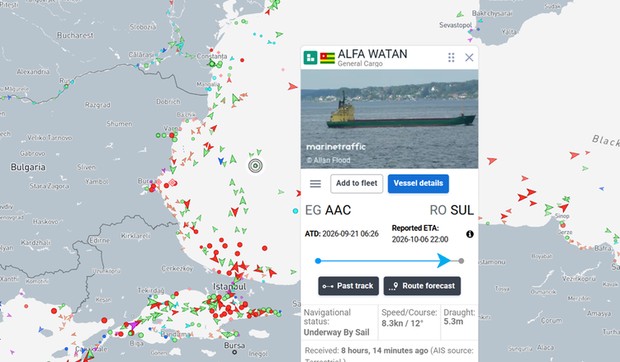Show the Route forecast

(422, 286)
